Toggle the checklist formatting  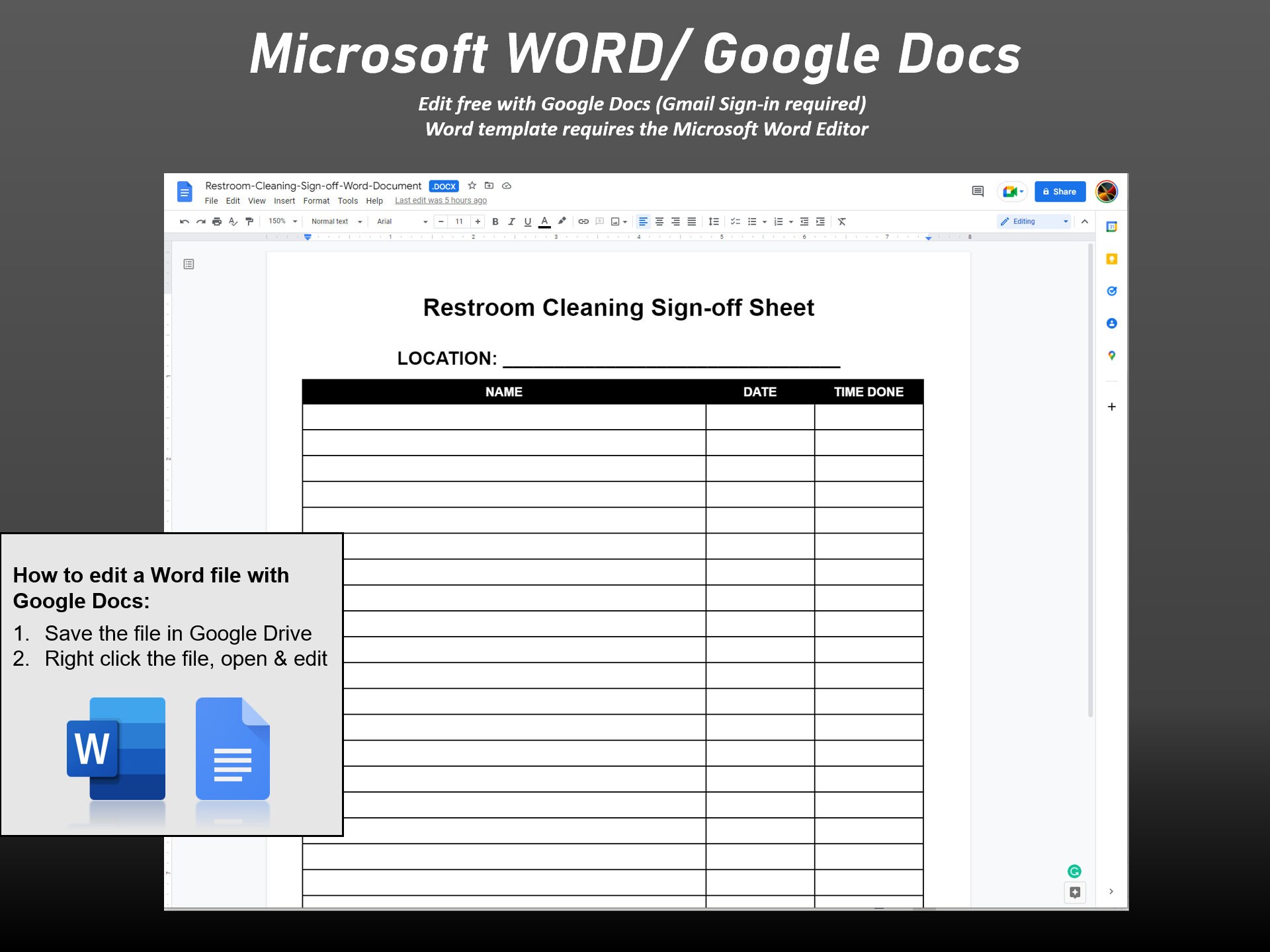(x=736, y=221)
